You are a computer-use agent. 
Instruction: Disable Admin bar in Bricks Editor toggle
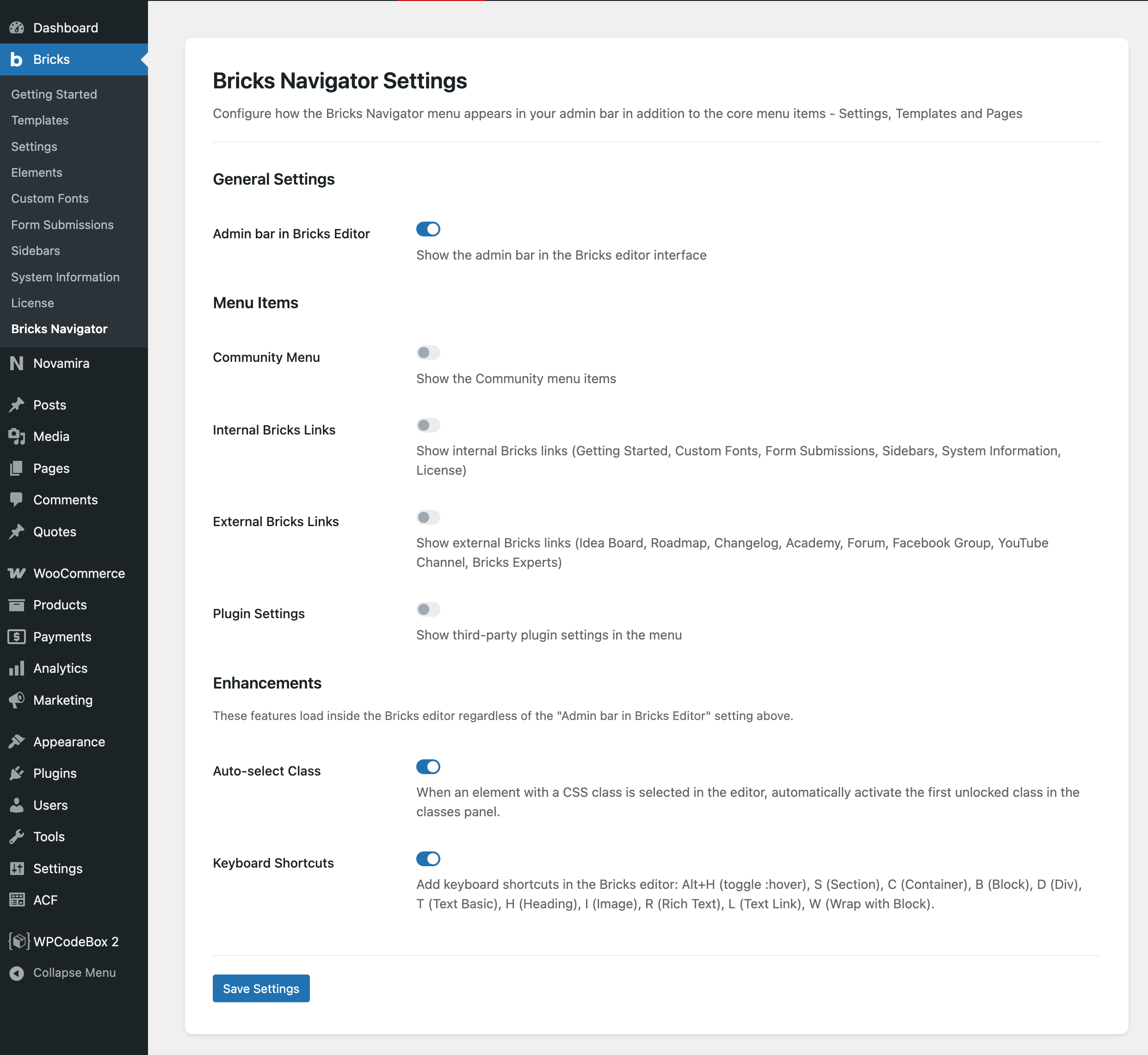[x=428, y=229]
